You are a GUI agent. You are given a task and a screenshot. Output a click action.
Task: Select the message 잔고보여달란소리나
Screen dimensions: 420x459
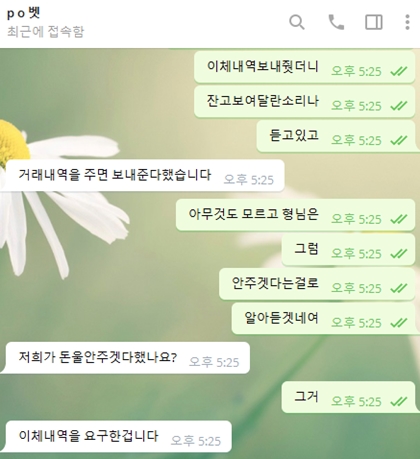(304, 101)
